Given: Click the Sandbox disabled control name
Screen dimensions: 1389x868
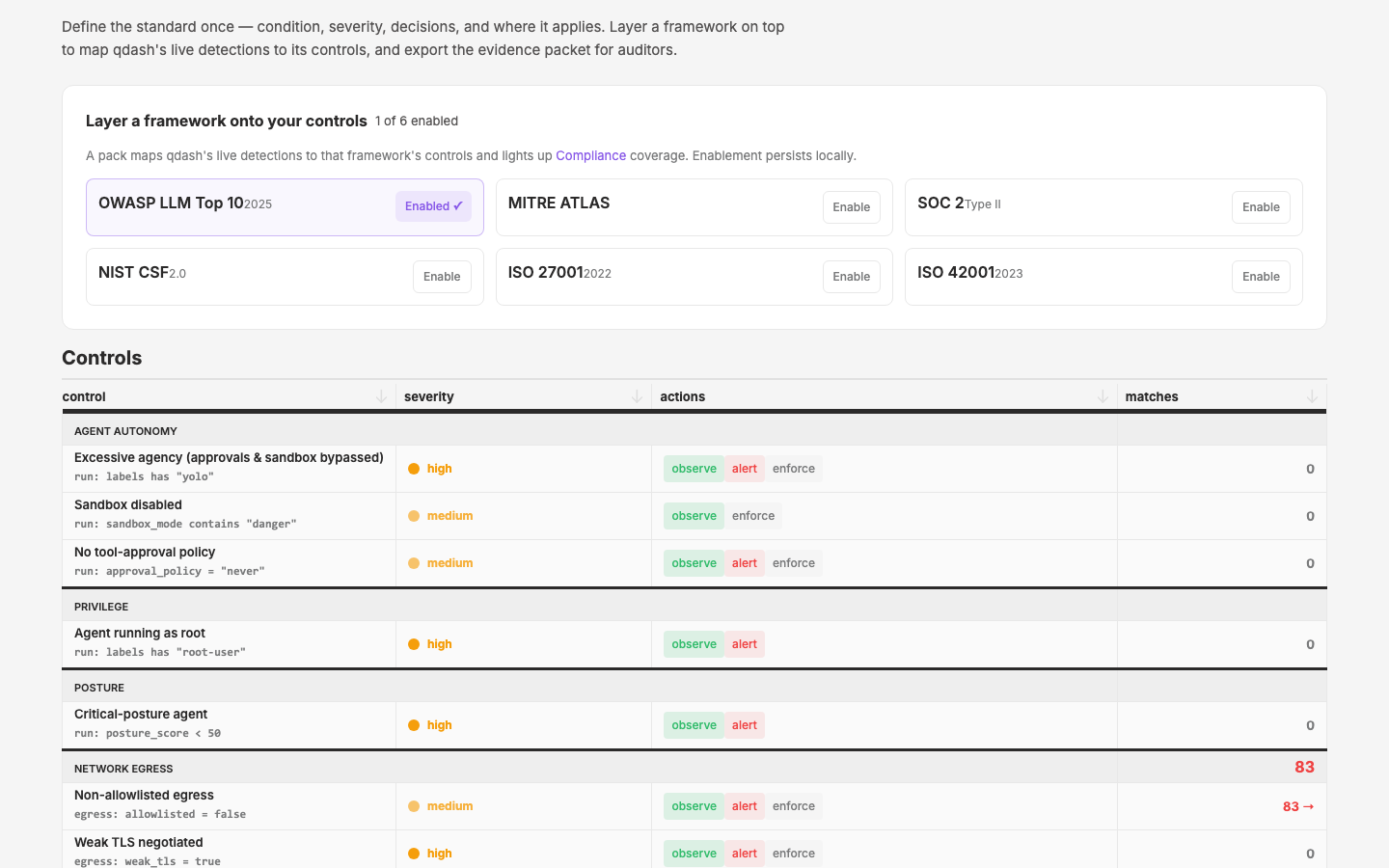Looking at the screenshot, I should (128, 504).
